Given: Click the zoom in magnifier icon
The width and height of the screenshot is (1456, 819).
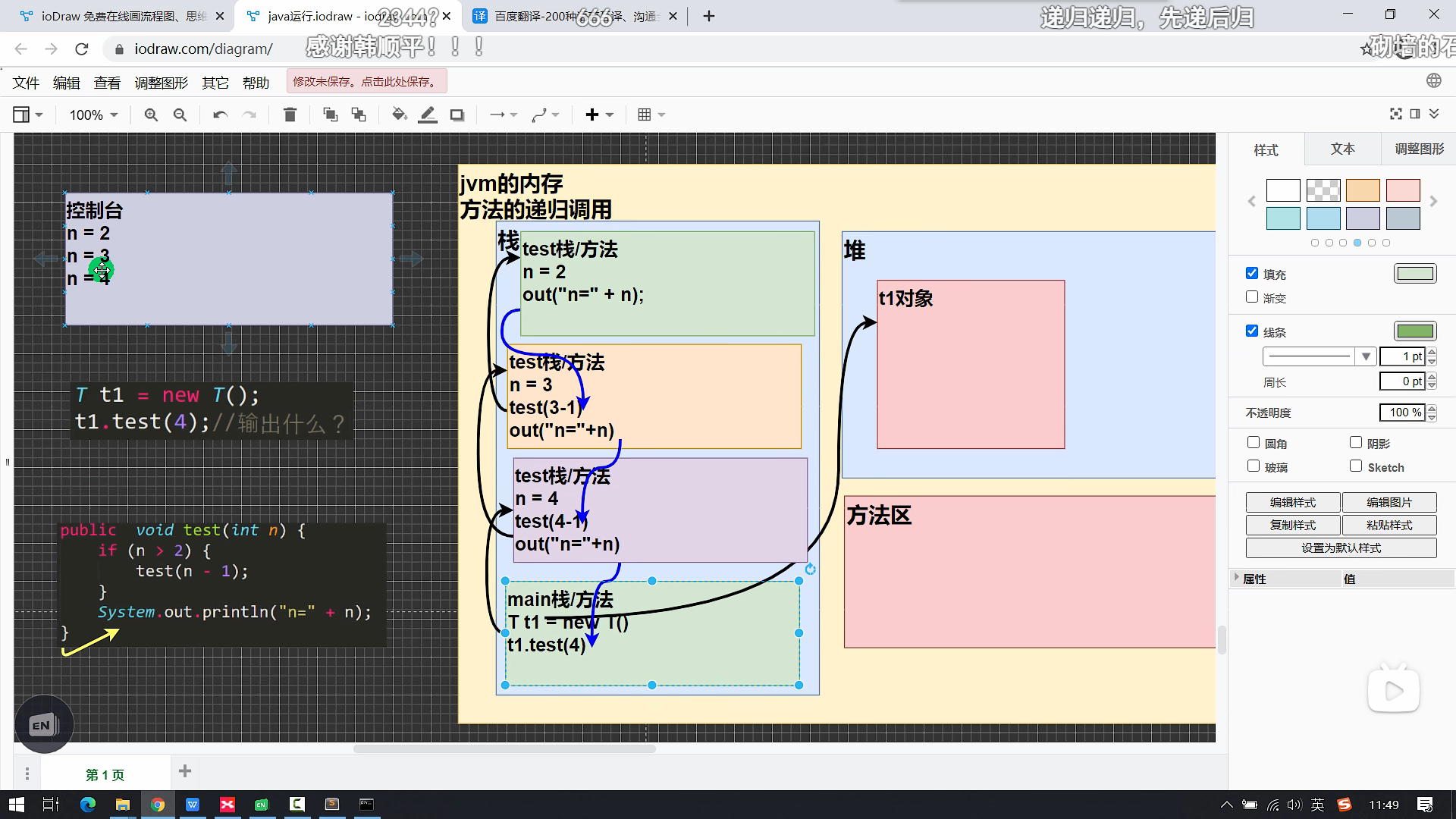Looking at the screenshot, I should pyautogui.click(x=151, y=115).
